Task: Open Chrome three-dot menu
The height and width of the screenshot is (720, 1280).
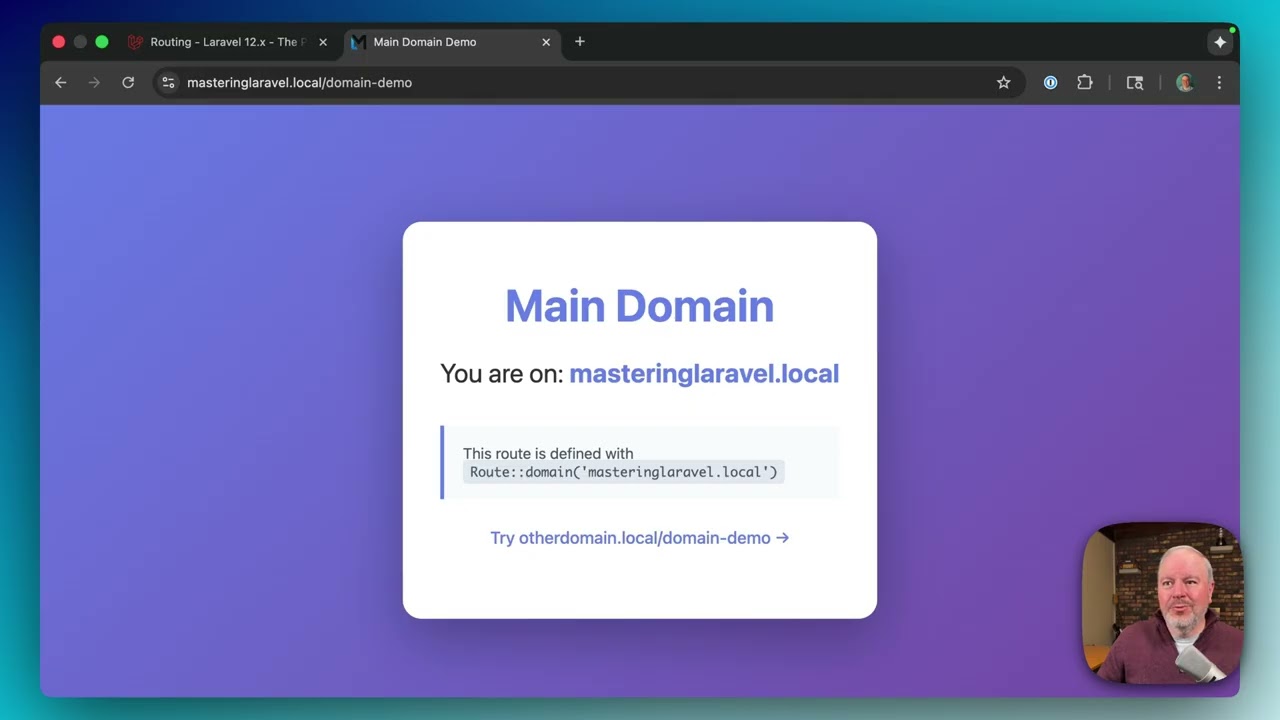Action: point(1219,83)
